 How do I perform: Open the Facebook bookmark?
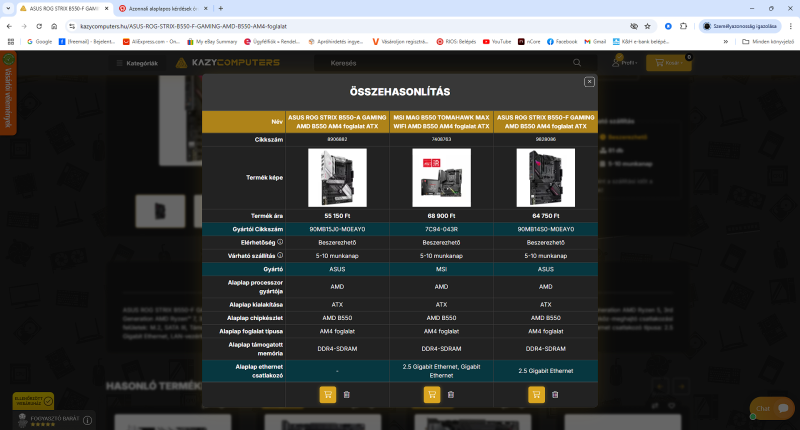[x=562, y=41]
